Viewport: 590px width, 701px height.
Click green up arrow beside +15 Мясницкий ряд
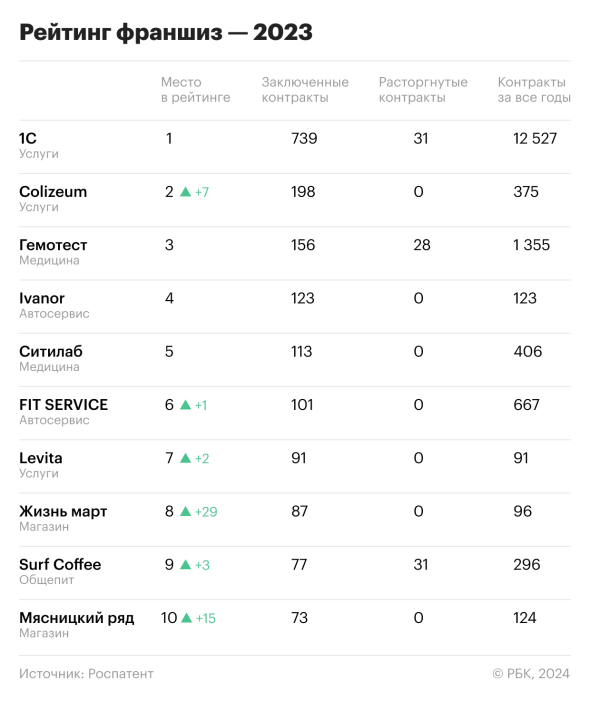pos(187,618)
